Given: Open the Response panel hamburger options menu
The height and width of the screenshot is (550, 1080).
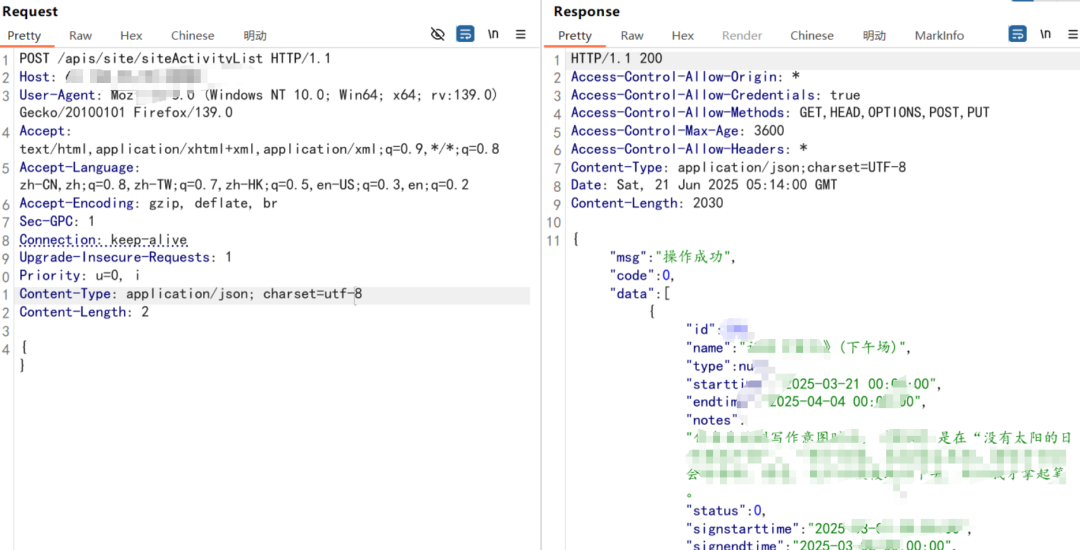Looking at the screenshot, I should (x=1072, y=34).
